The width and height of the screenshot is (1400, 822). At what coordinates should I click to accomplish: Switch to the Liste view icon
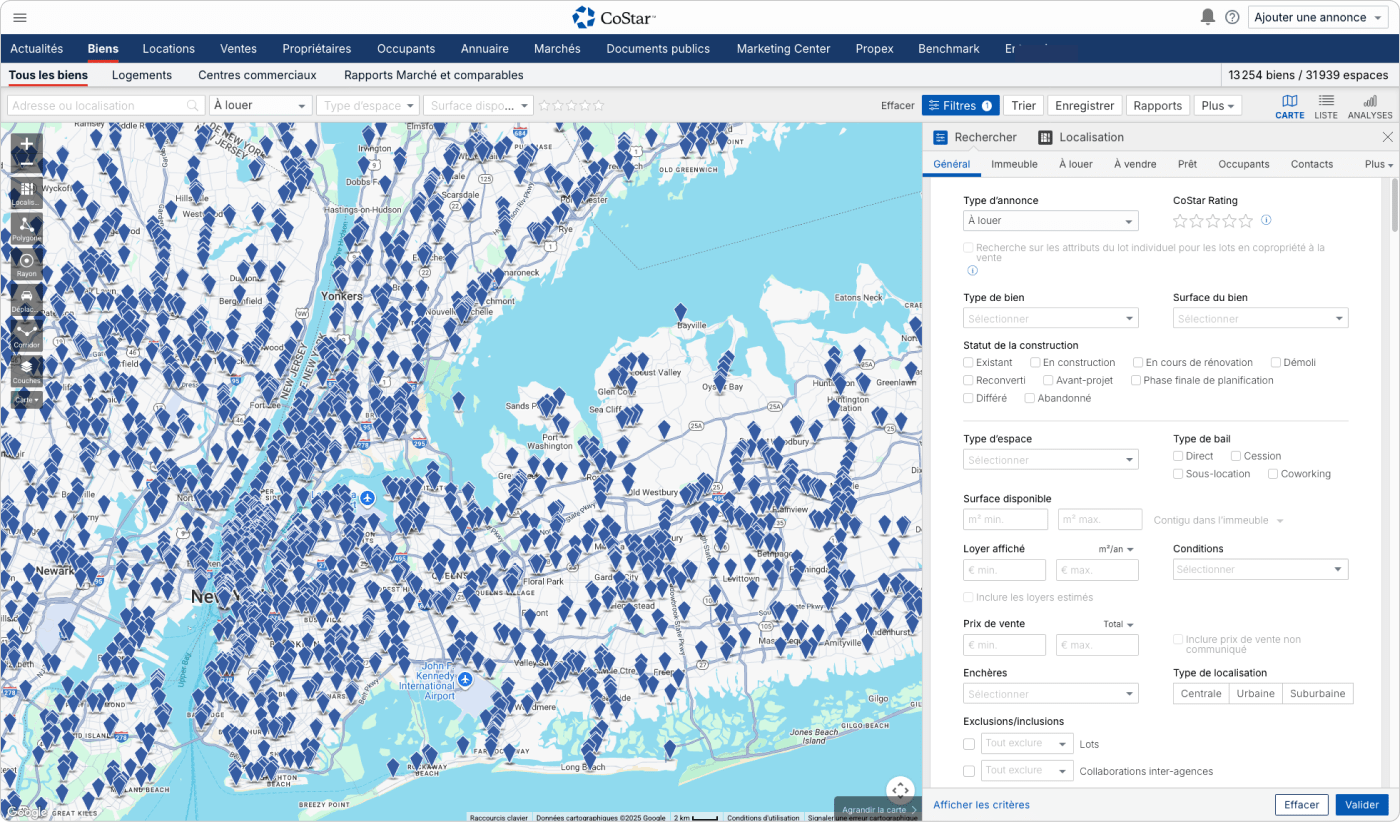pyautogui.click(x=1325, y=106)
